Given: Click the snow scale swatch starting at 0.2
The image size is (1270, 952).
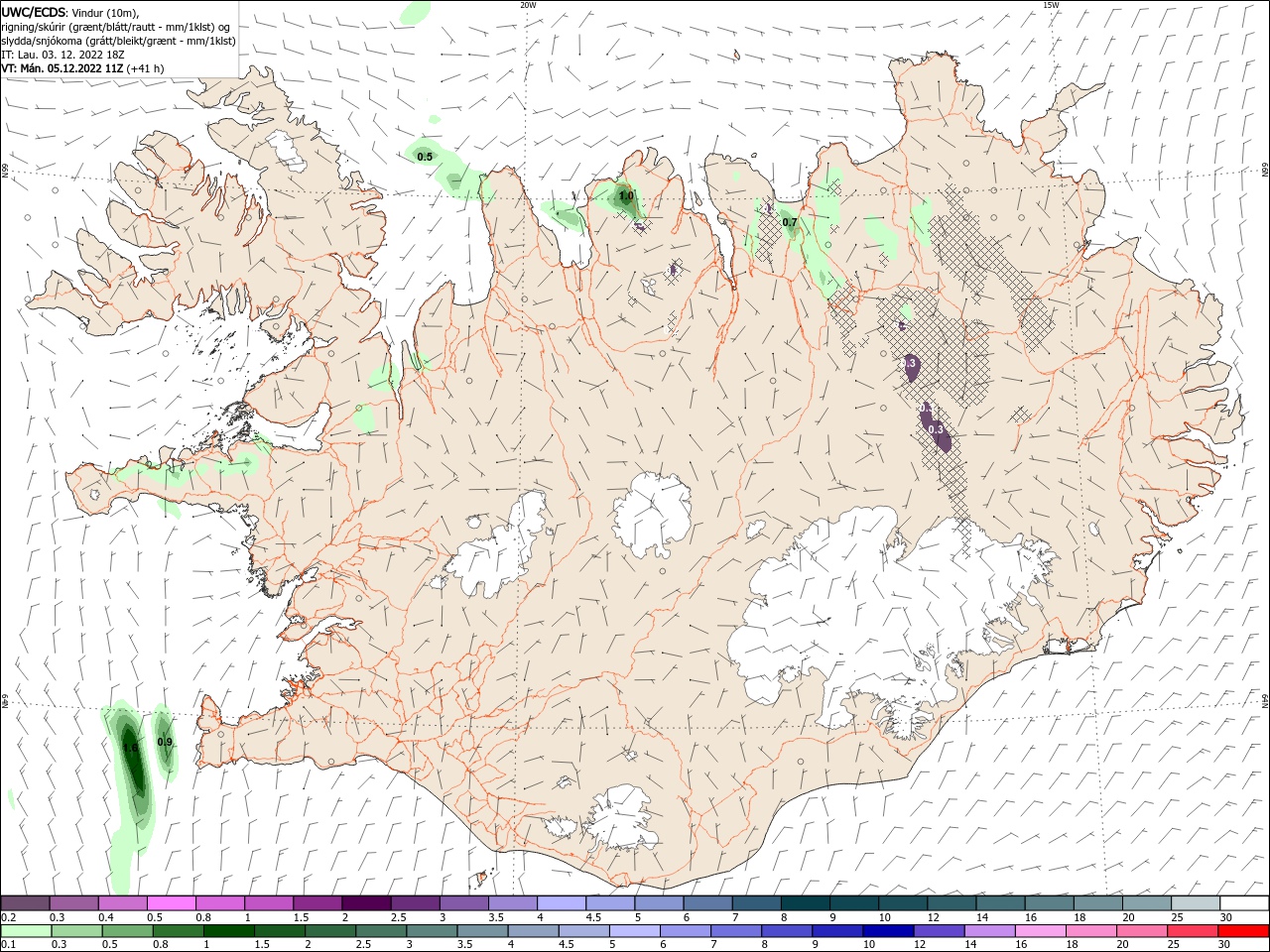Looking at the screenshot, I should coord(25,902).
